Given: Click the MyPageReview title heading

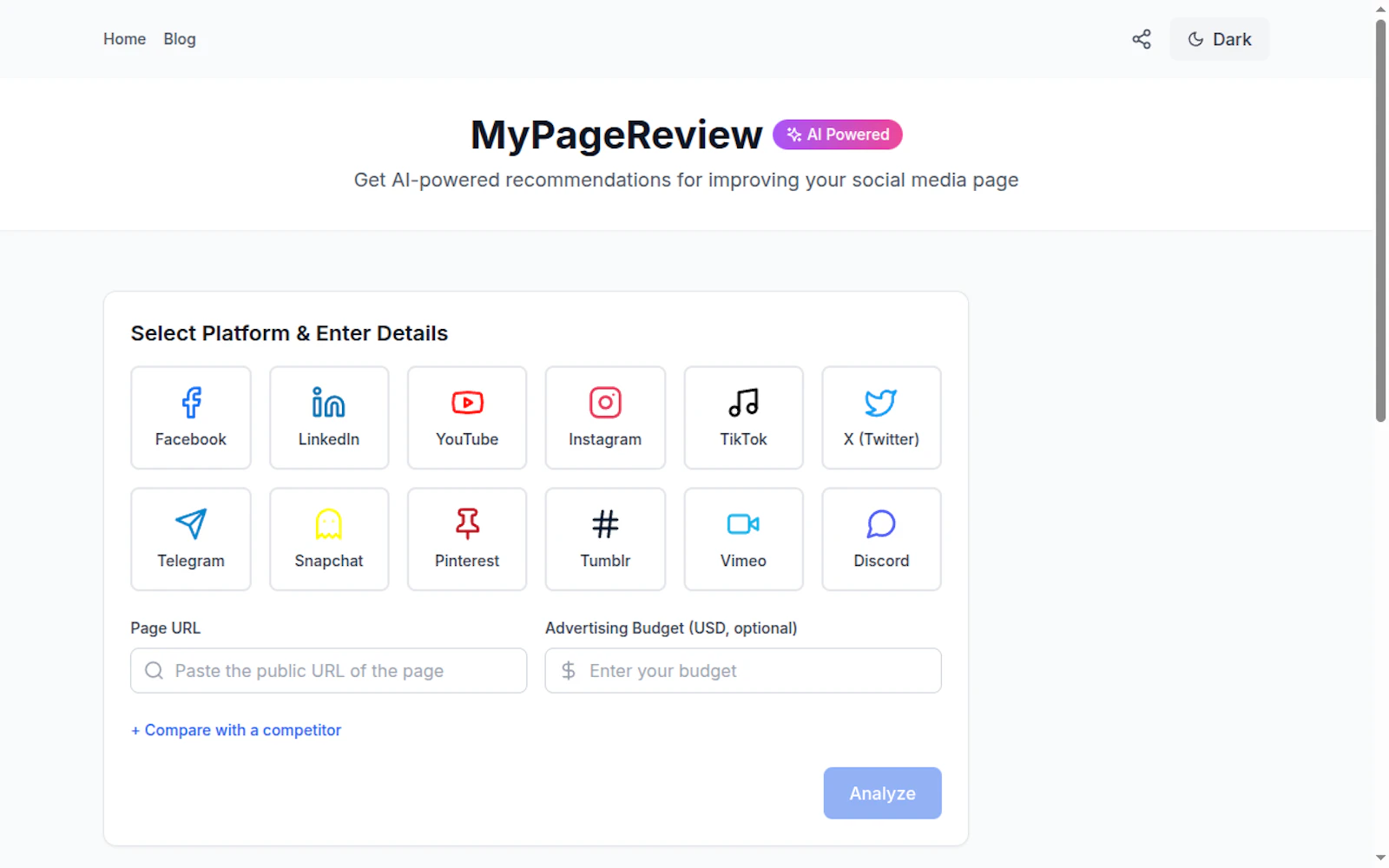Looking at the screenshot, I should 616,135.
